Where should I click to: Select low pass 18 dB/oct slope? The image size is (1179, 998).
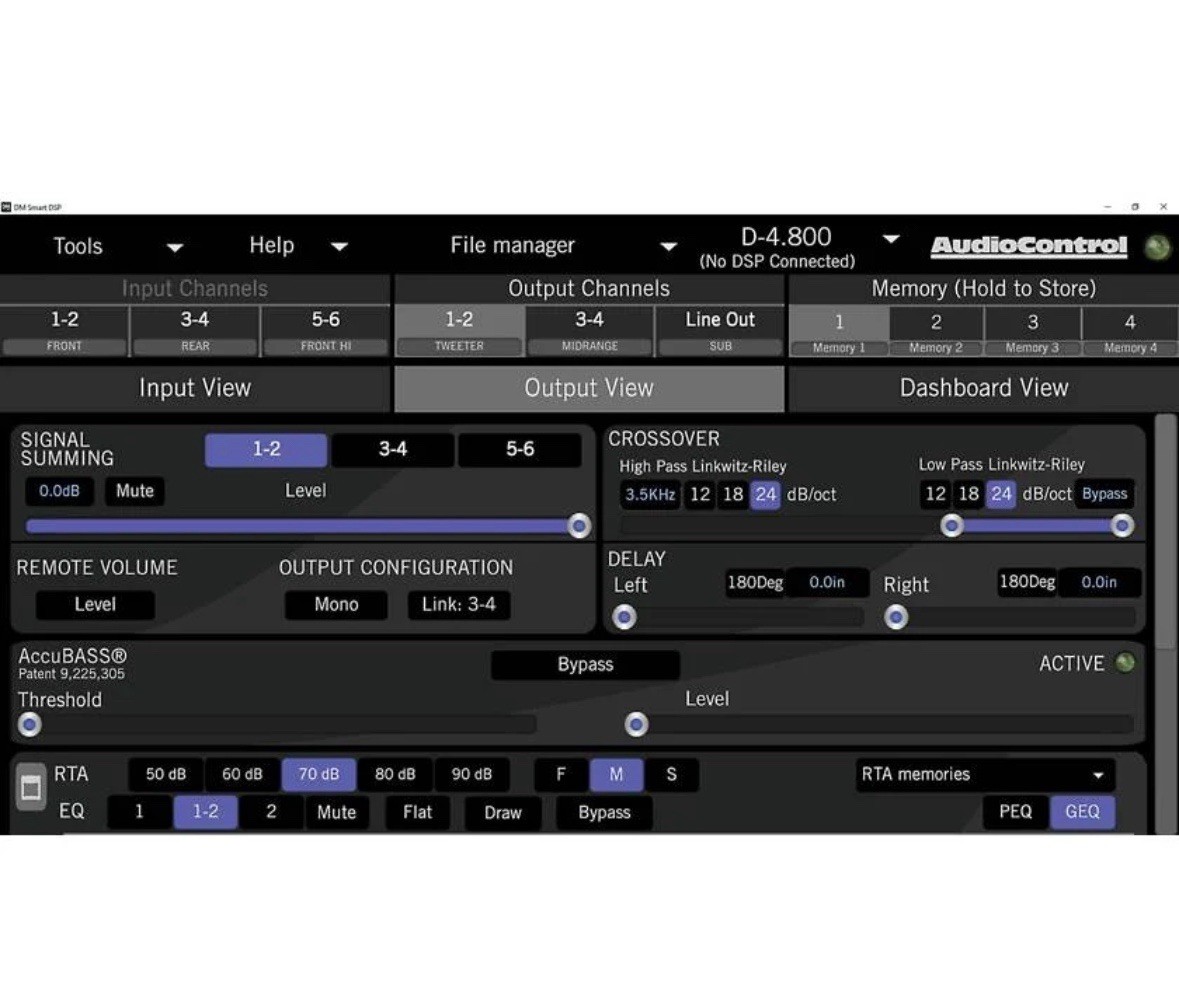click(968, 494)
